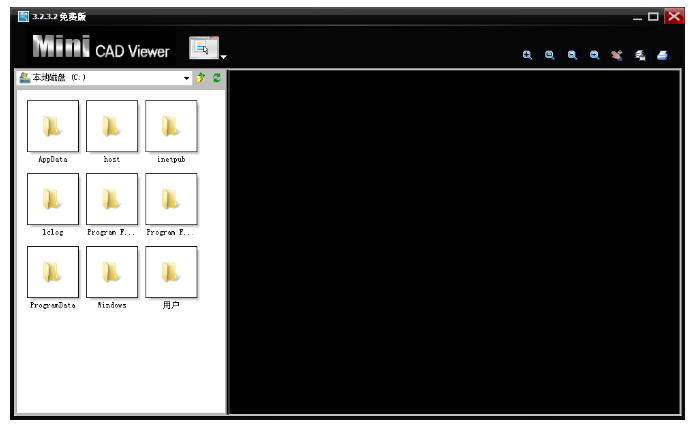The image size is (690, 424).
Task: Select the AppData folder thumbnail
Action: click(53, 126)
